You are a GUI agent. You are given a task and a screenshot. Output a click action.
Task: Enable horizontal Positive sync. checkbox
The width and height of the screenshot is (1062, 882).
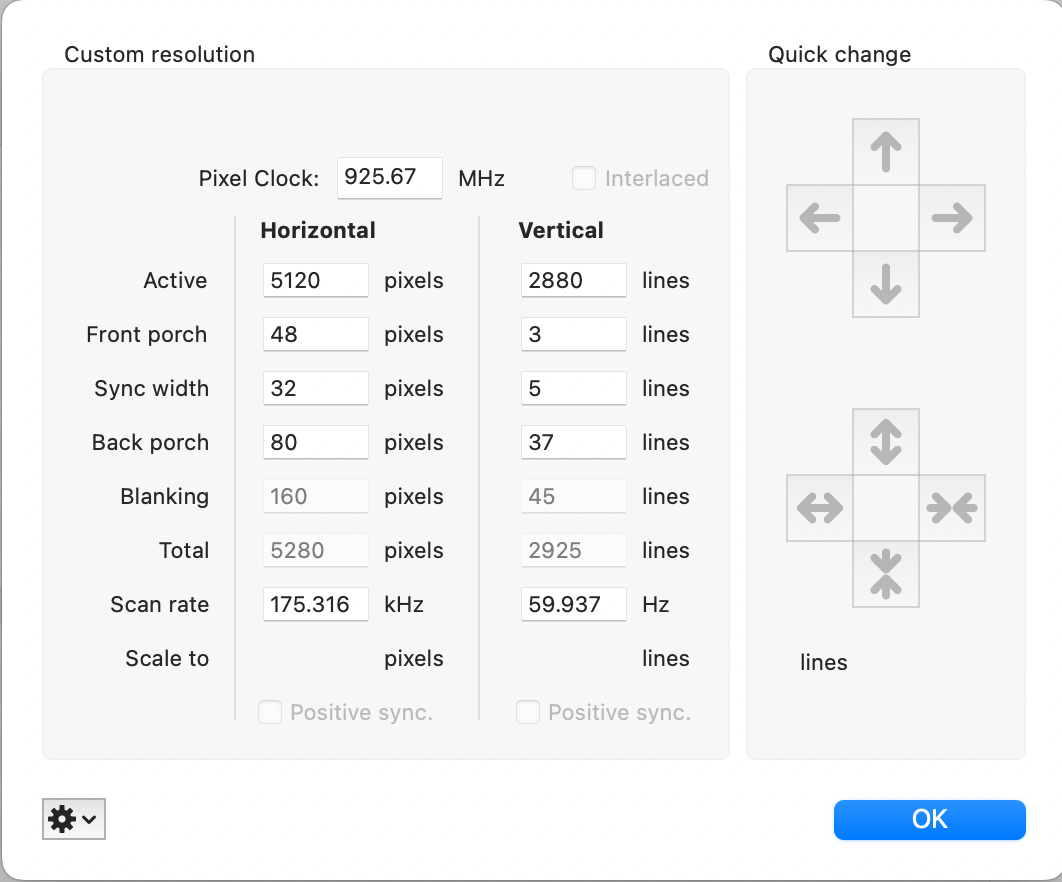tap(270, 713)
